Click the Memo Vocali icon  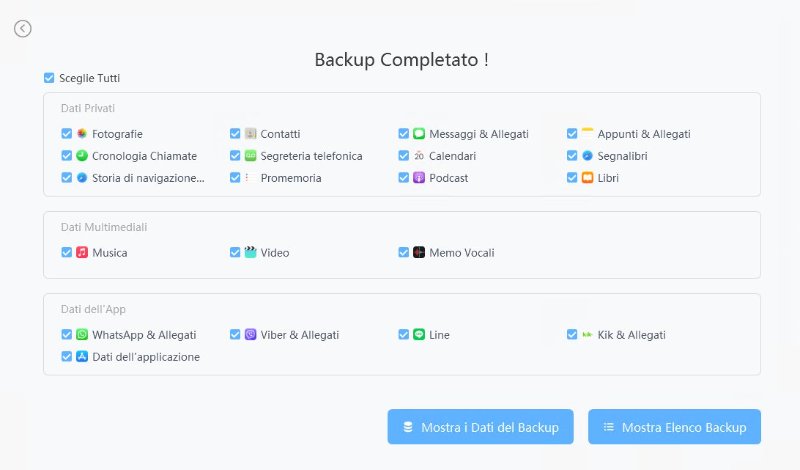pos(419,253)
